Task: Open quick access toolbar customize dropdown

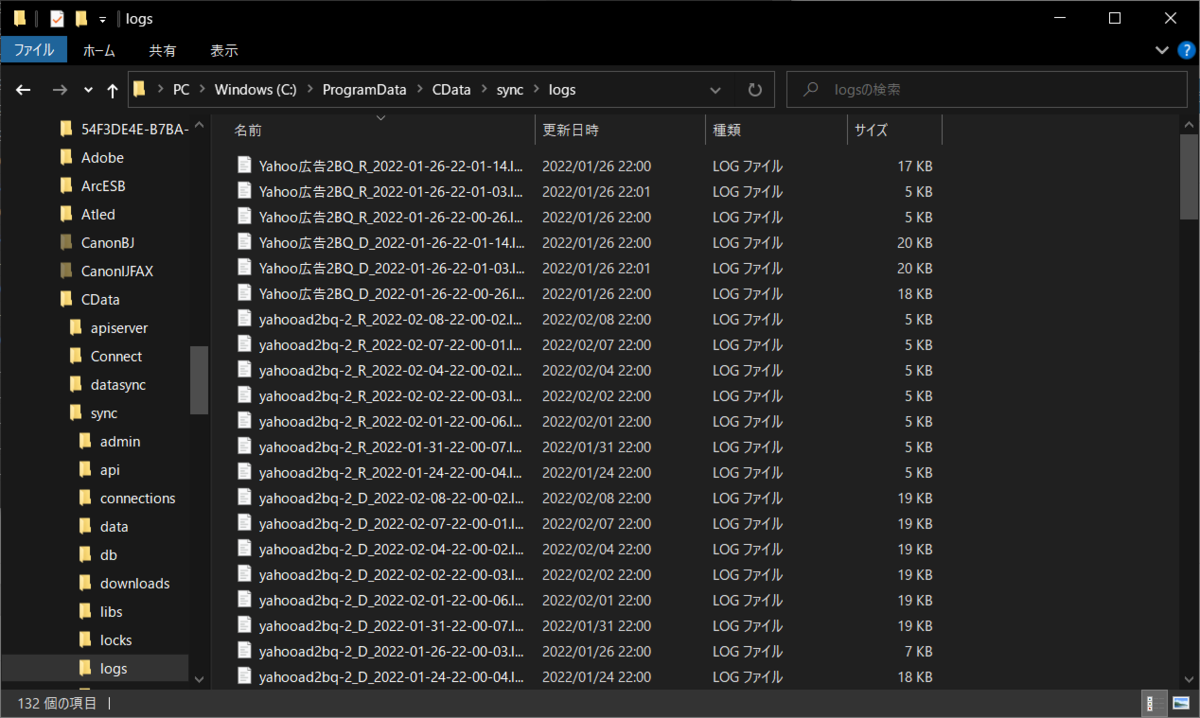Action: (x=102, y=19)
